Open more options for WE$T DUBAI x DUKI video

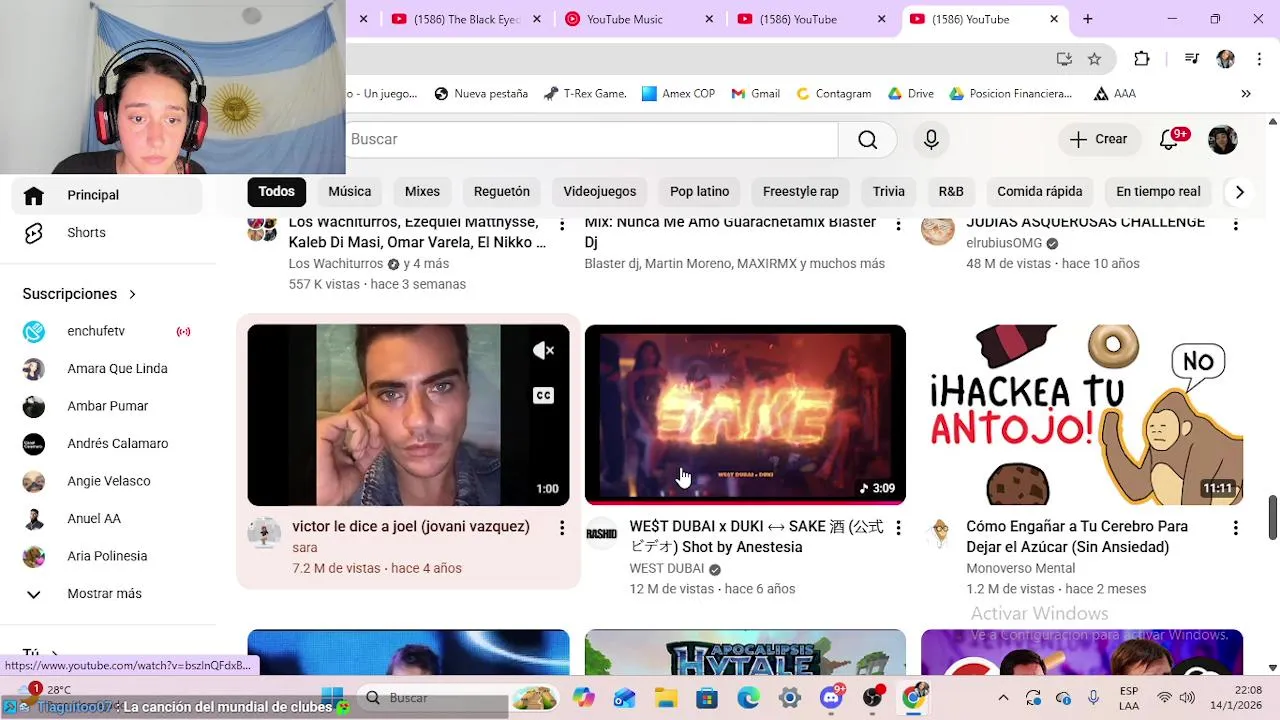[x=898, y=528]
